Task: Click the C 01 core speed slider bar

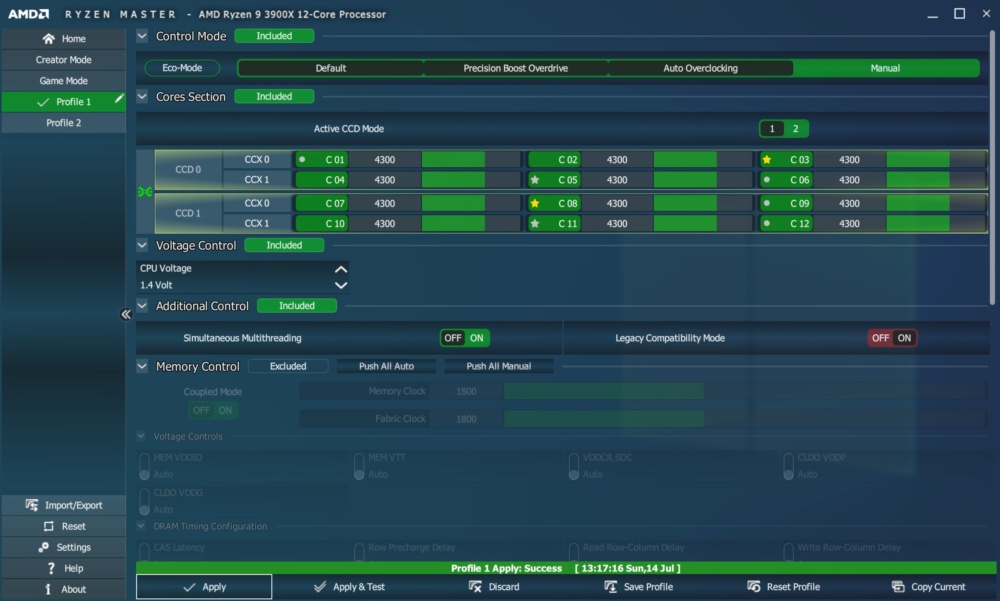Action: 471,160
